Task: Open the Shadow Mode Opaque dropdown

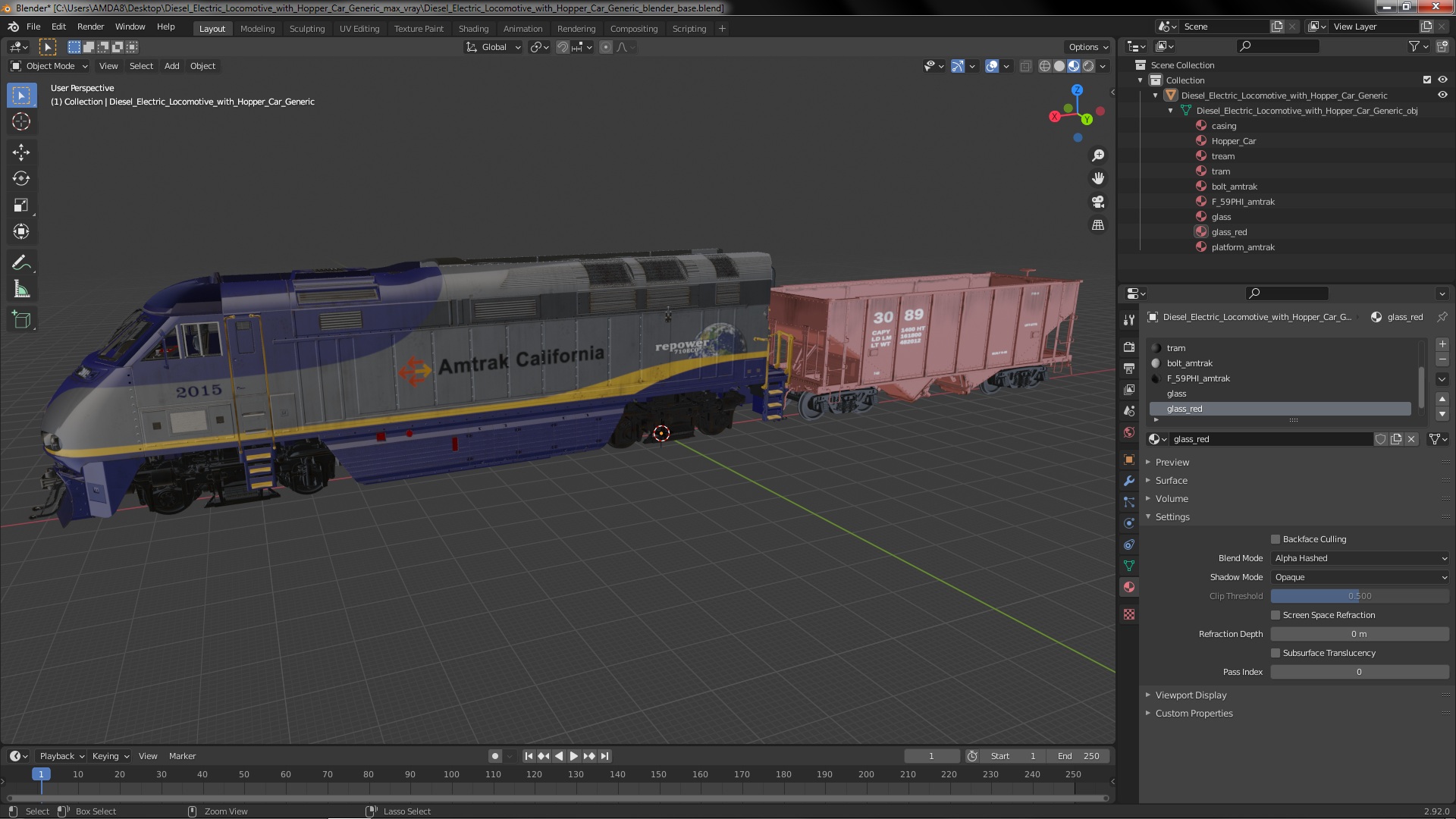Action: (1360, 577)
